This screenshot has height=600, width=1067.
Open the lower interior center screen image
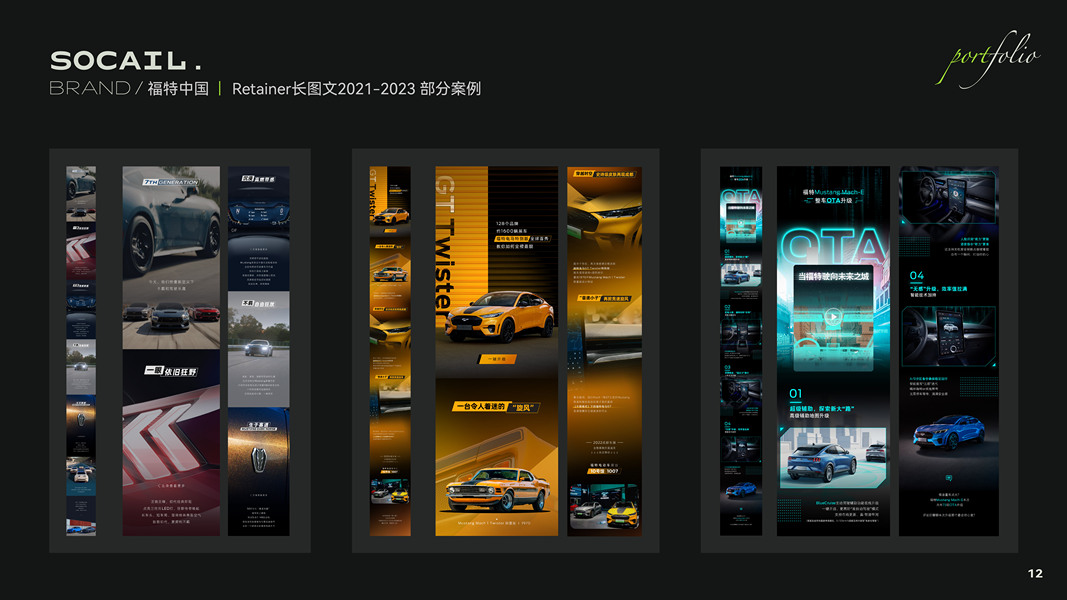[x=949, y=337]
